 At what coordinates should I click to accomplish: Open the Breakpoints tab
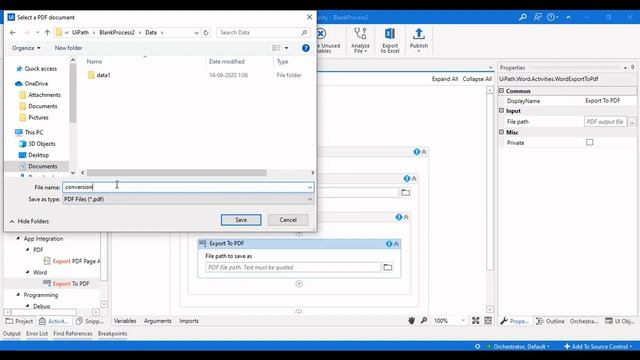(x=112, y=333)
